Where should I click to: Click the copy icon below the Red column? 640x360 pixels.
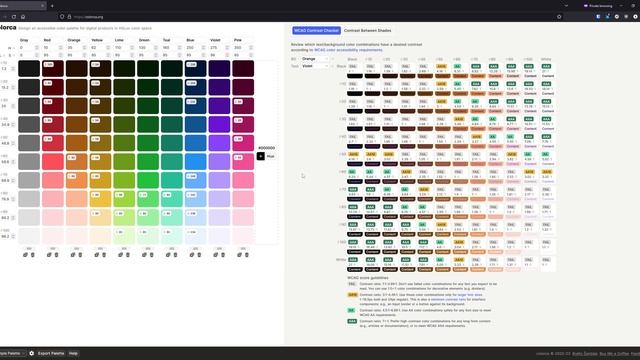tap(49, 255)
